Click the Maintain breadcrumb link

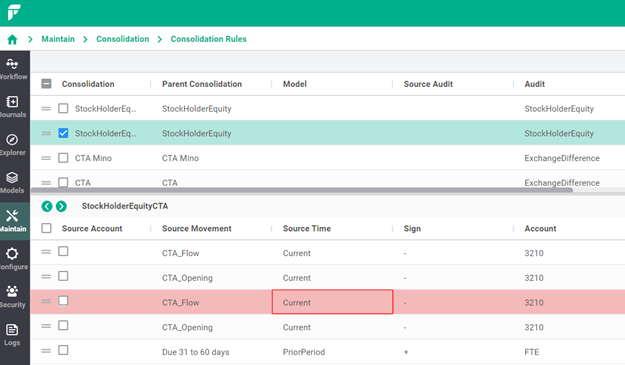click(58, 39)
